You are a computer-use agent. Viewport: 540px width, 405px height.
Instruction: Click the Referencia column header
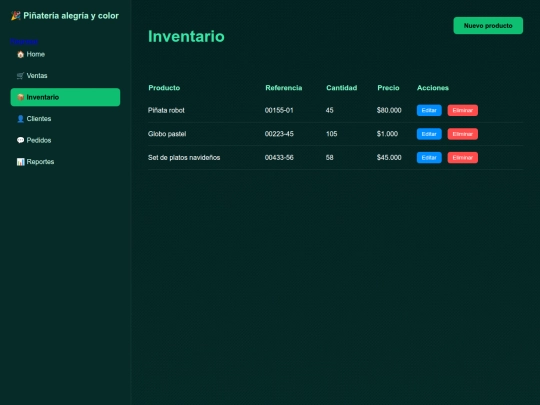[284, 88]
